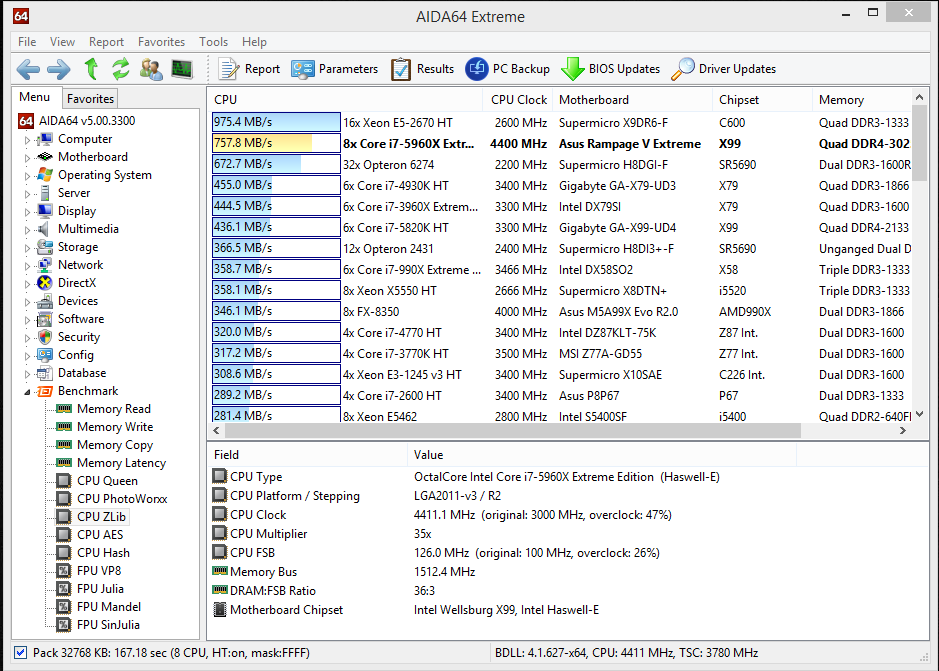Select Memory Read benchmark icon
This screenshot has width=939, height=671.
click(63, 409)
